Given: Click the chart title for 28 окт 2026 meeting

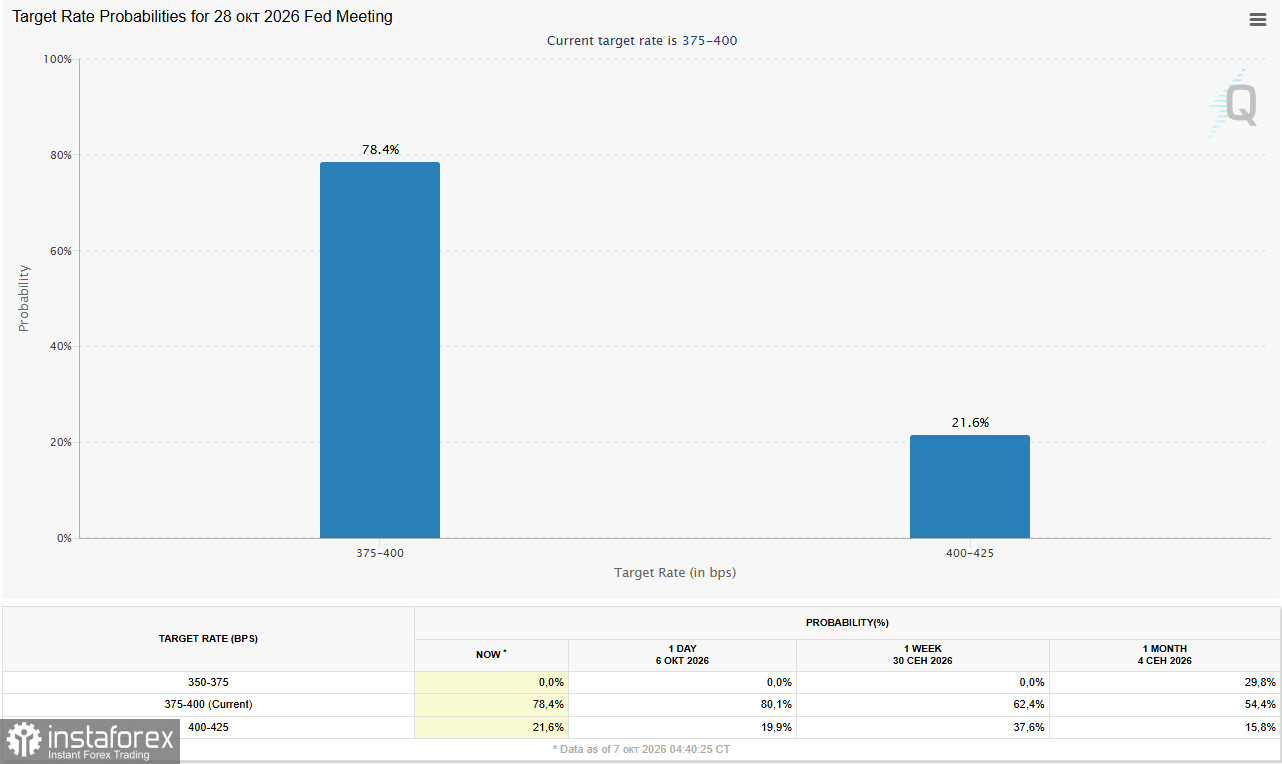Looking at the screenshot, I should click(203, 17).
